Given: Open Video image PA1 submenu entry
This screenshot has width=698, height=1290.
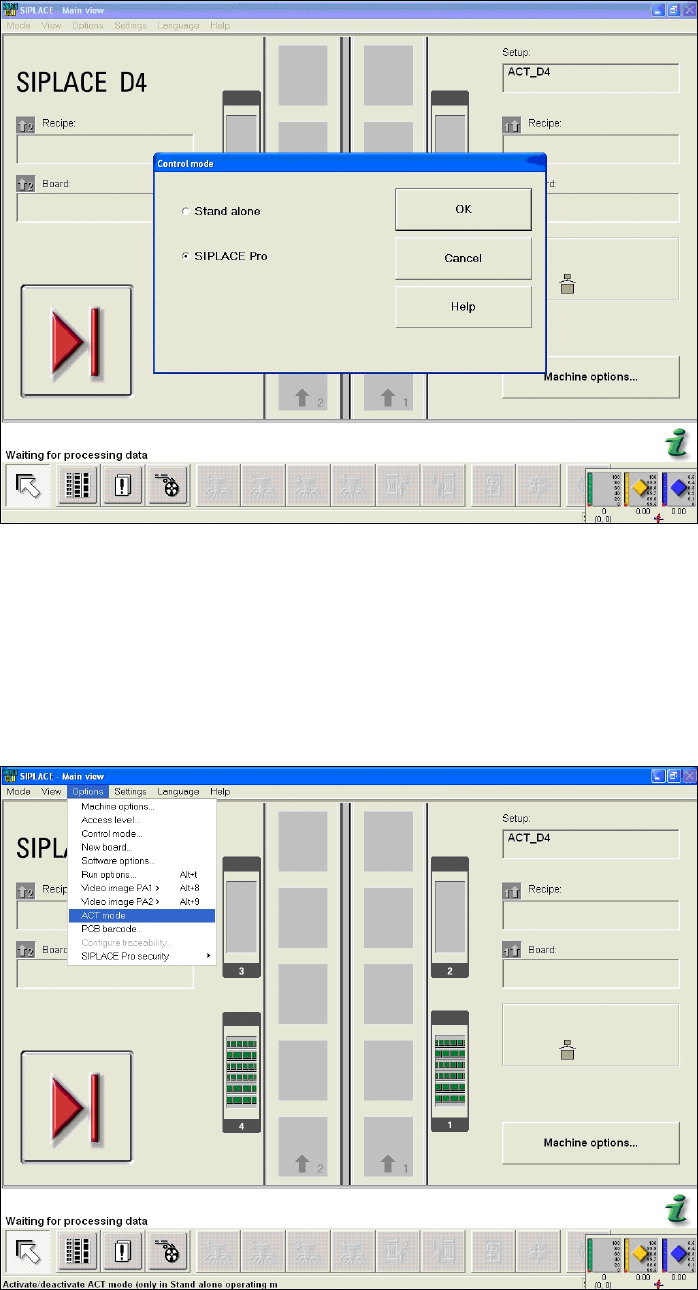Looking at the screenshot, I should coord(141,888).
